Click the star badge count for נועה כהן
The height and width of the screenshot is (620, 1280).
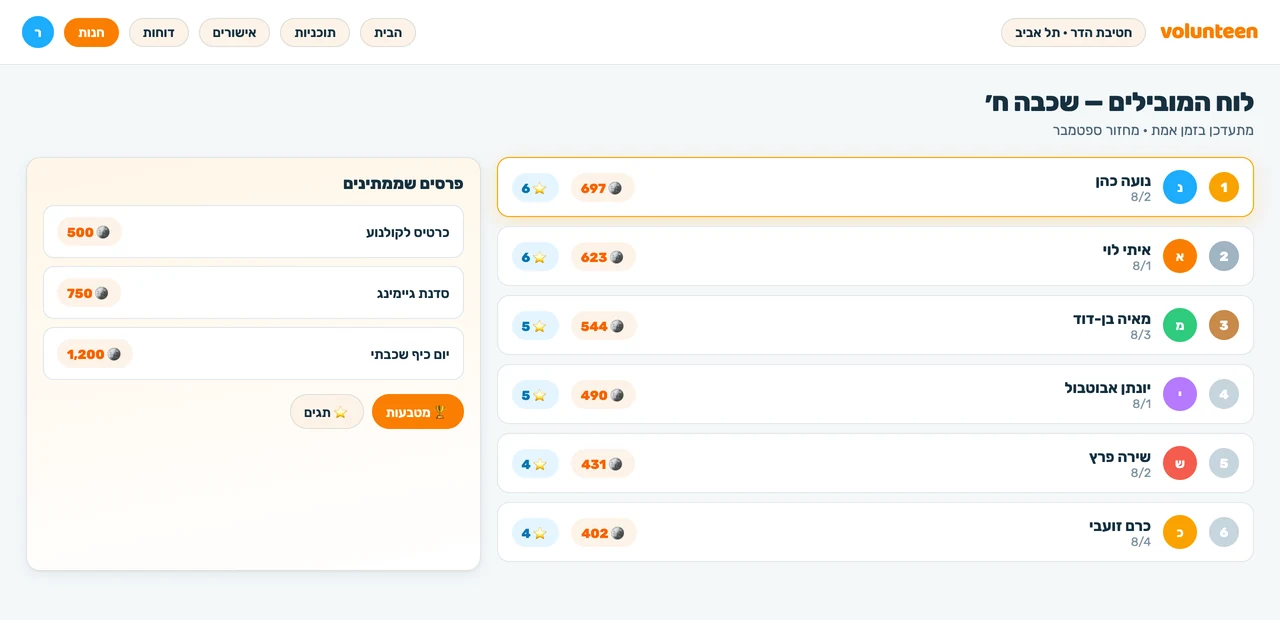click(535, 188)
